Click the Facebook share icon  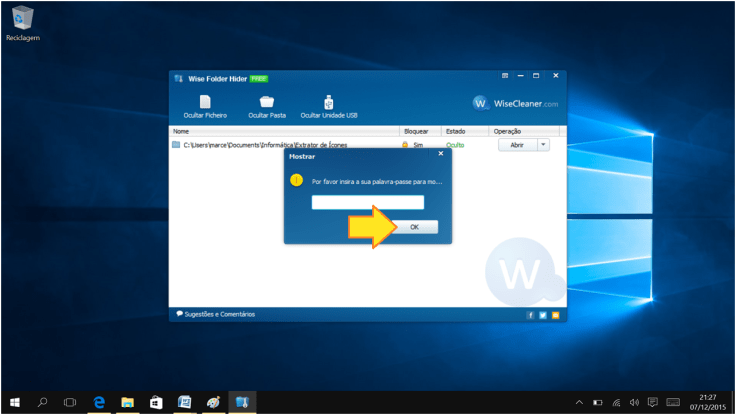[x=530, y=314]
